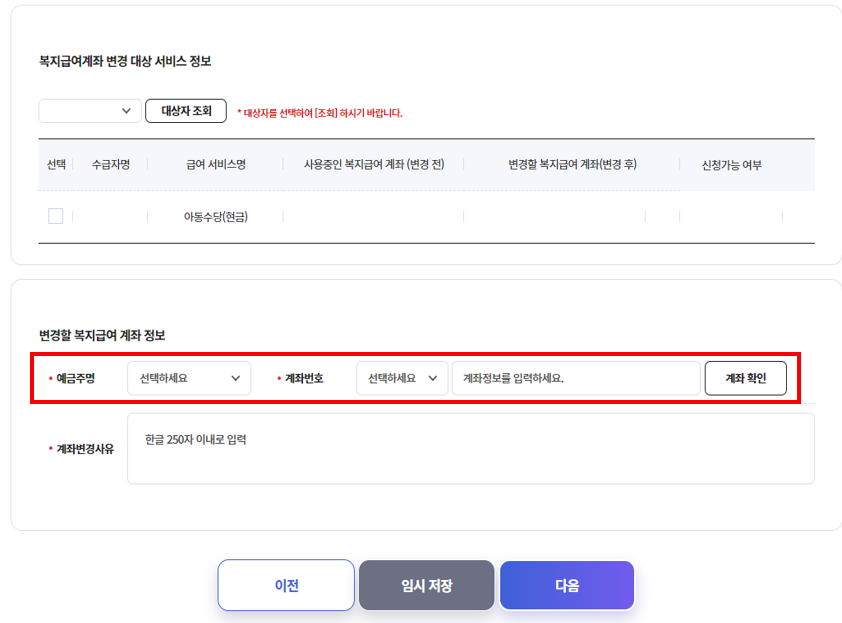Click the 이전 button
The width and height of the screenshot is (842, 623).
(x=286, y=585)
